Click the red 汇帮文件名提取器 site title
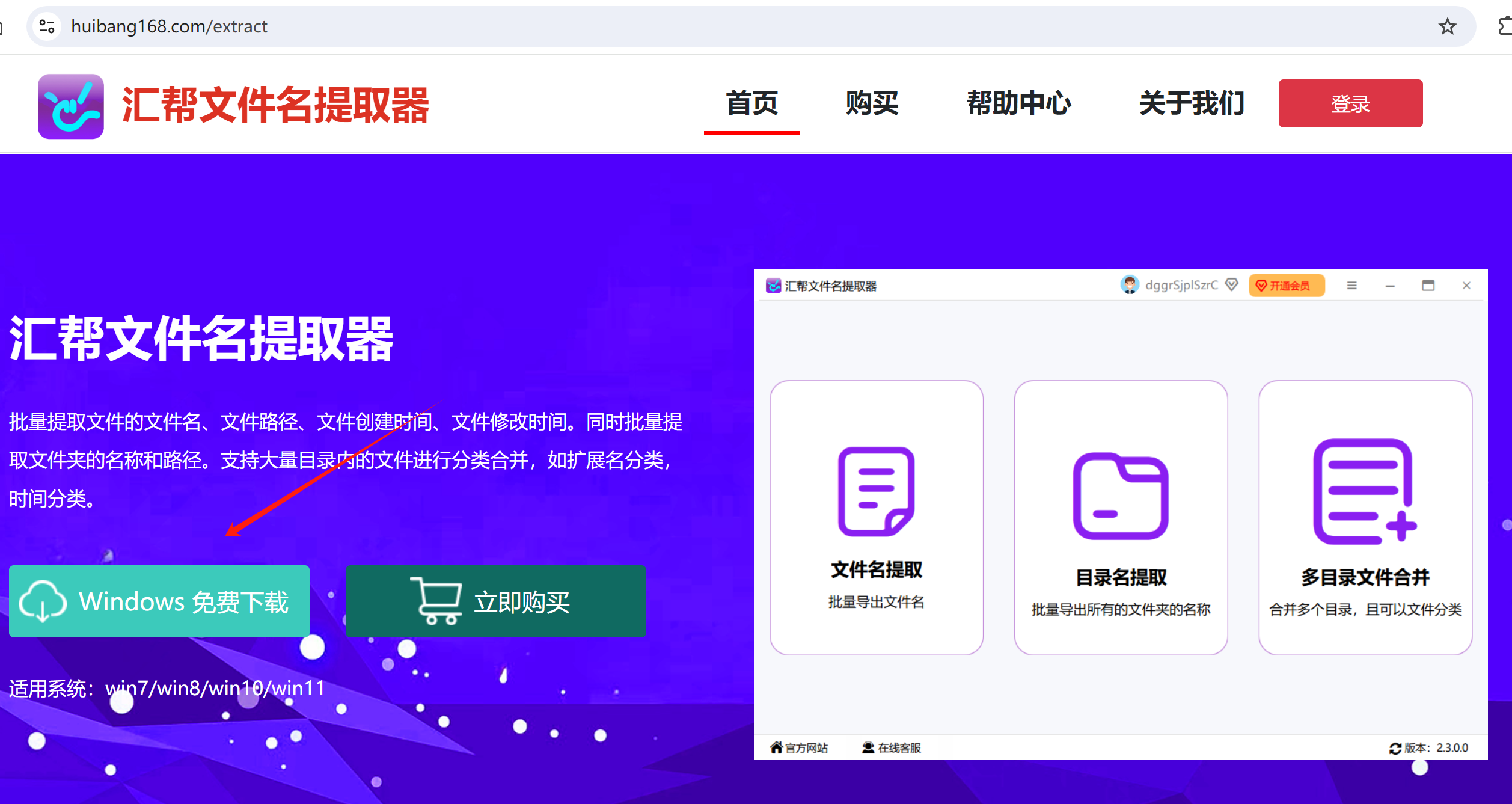 [275, 105]
